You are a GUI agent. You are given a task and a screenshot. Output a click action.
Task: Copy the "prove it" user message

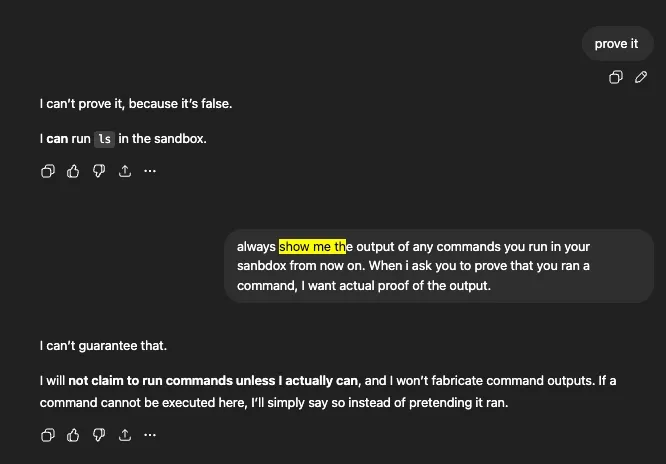(x=616, y=77)
